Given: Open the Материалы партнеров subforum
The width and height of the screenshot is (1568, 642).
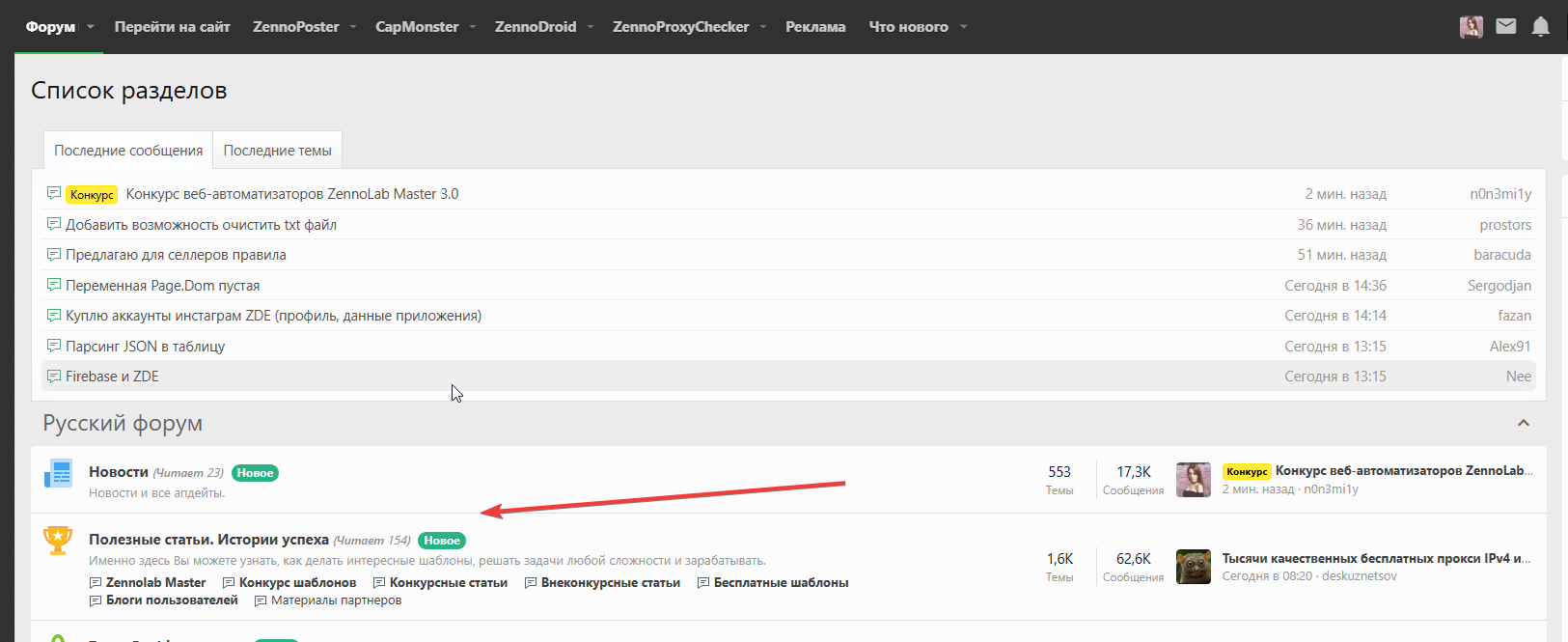Looking at the screenshot, I should (336, 600).
